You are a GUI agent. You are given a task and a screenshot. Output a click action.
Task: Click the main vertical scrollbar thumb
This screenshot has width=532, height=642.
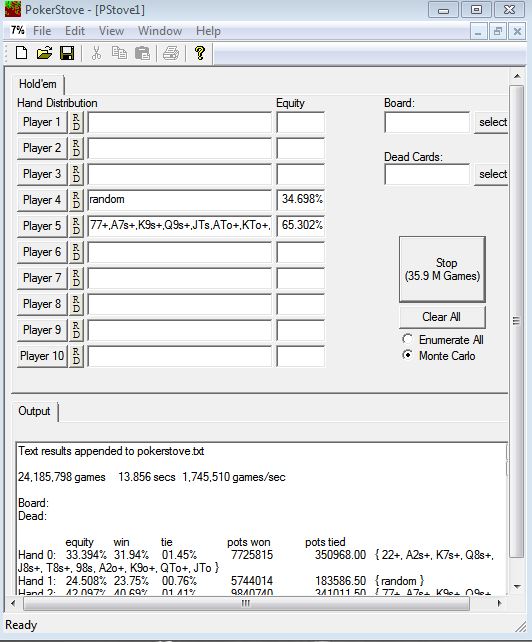pyautogui.click(x=517, y=321)
